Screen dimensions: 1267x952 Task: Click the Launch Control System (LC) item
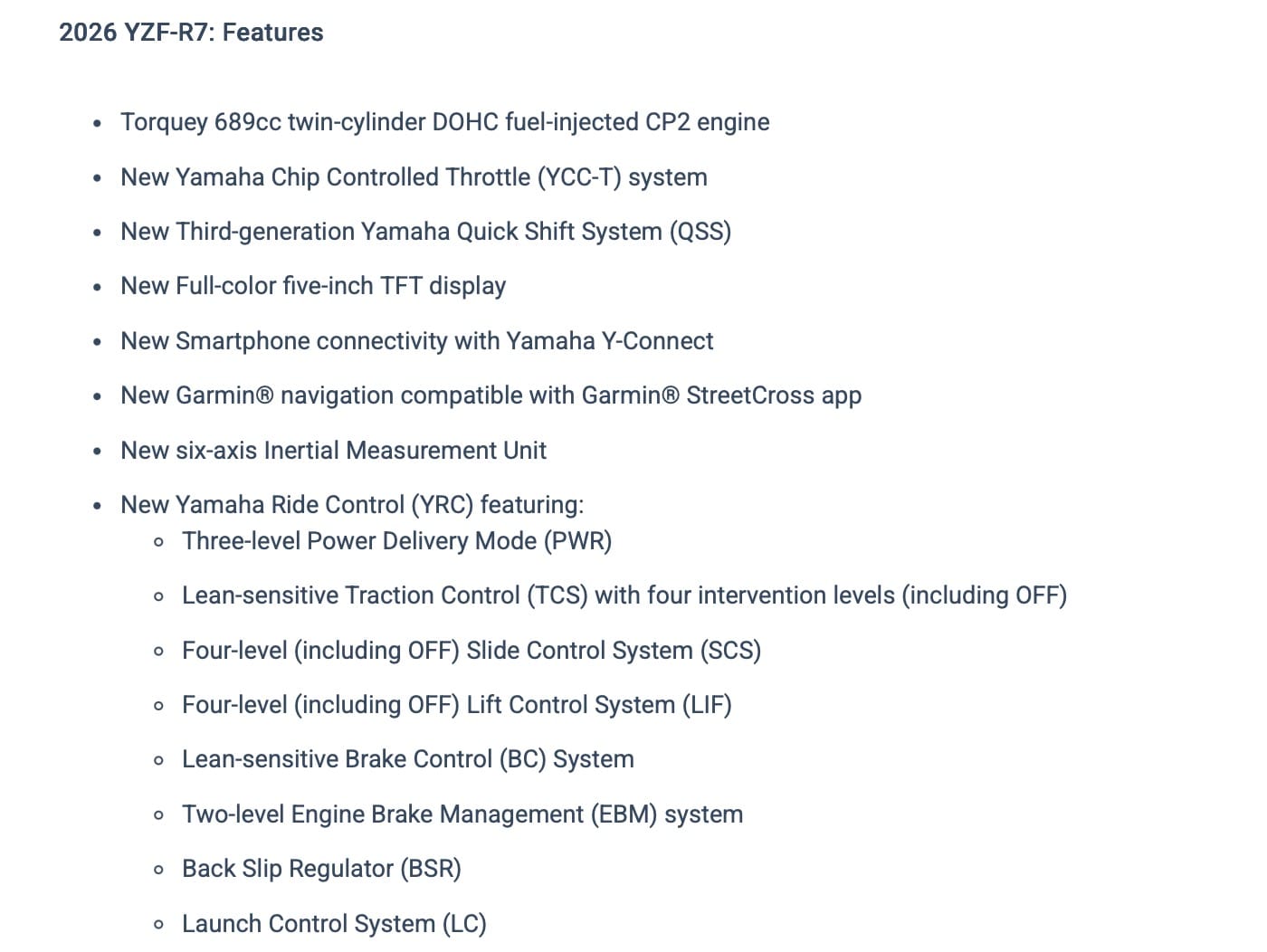334,924
